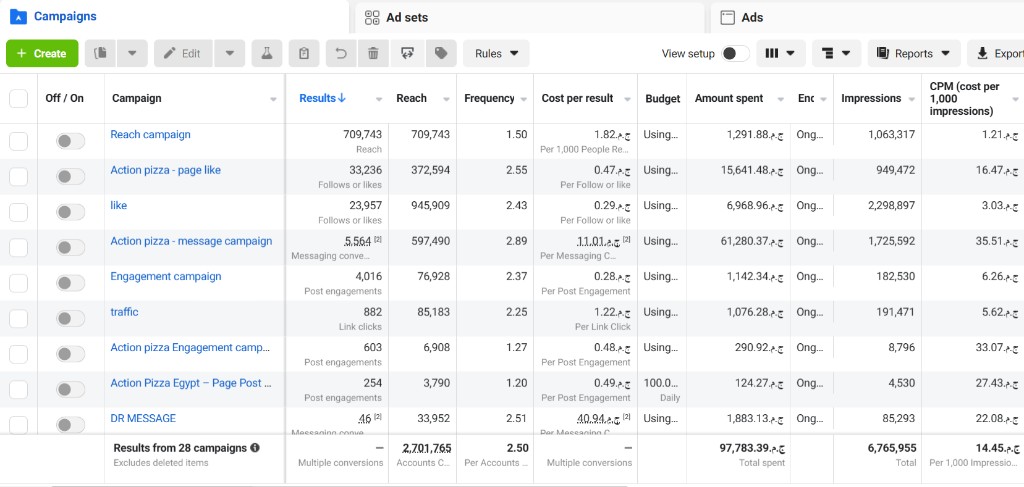Open the Engagement campaign link

click(166, 276)
